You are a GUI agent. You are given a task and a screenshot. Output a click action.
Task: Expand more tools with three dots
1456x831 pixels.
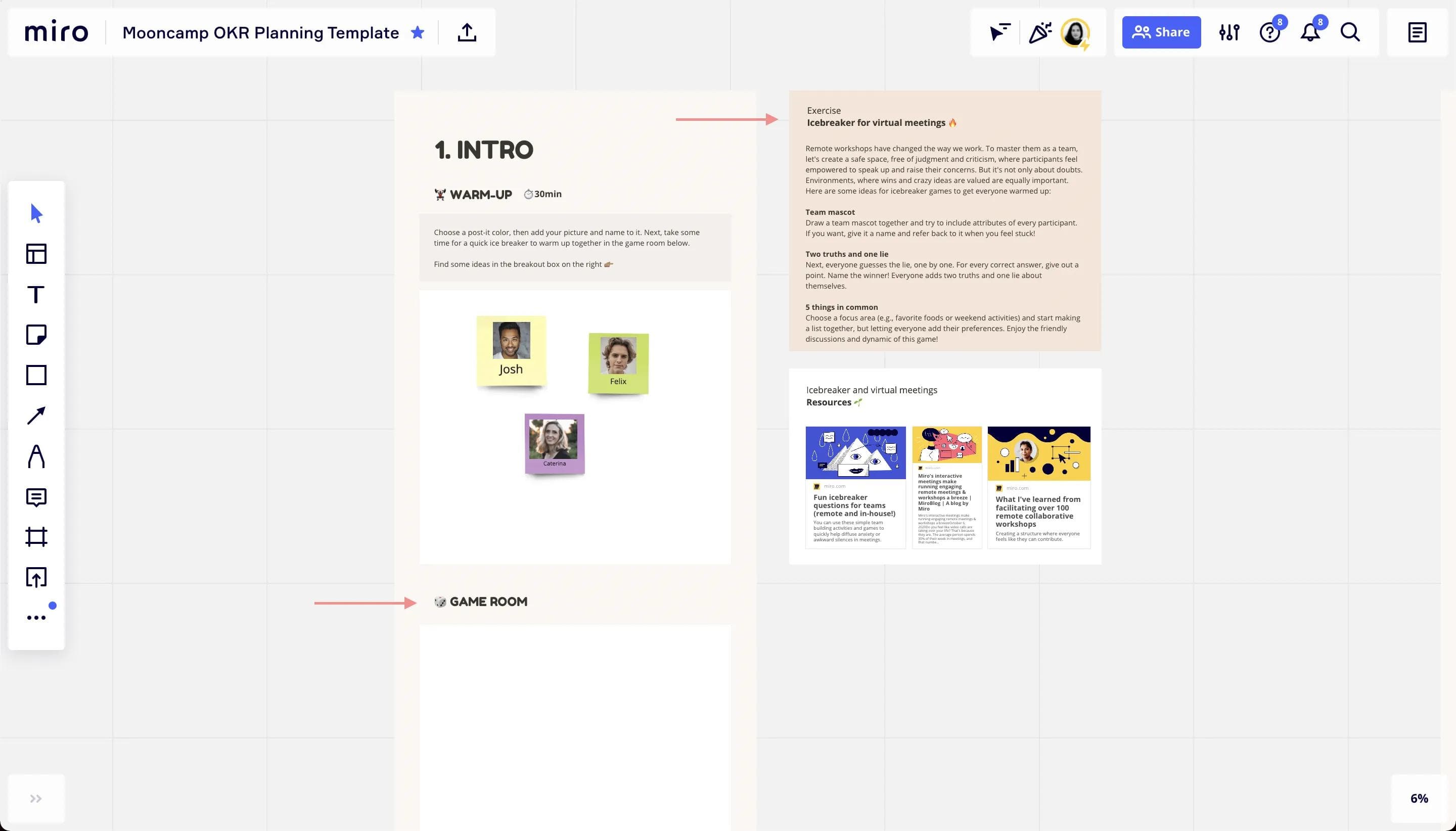[x=36, y=618]
